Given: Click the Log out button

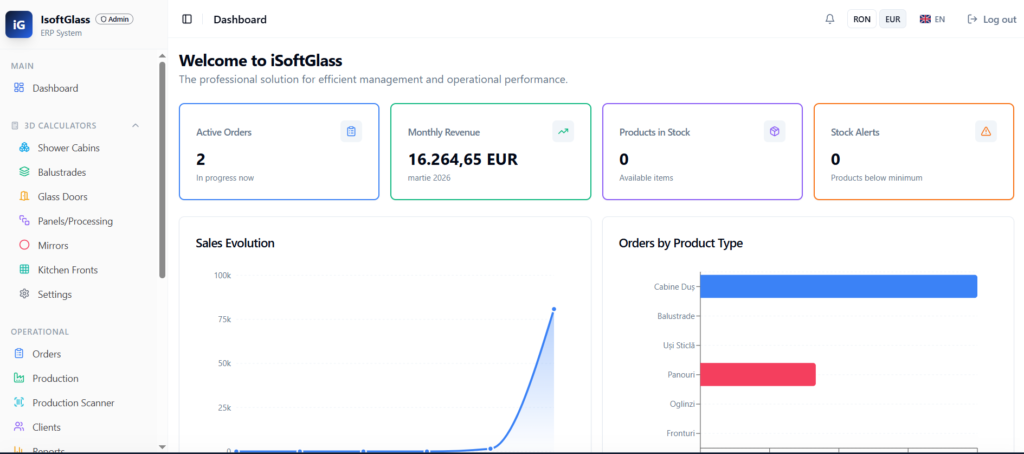Looking at the screenshot, I should 991,19.
